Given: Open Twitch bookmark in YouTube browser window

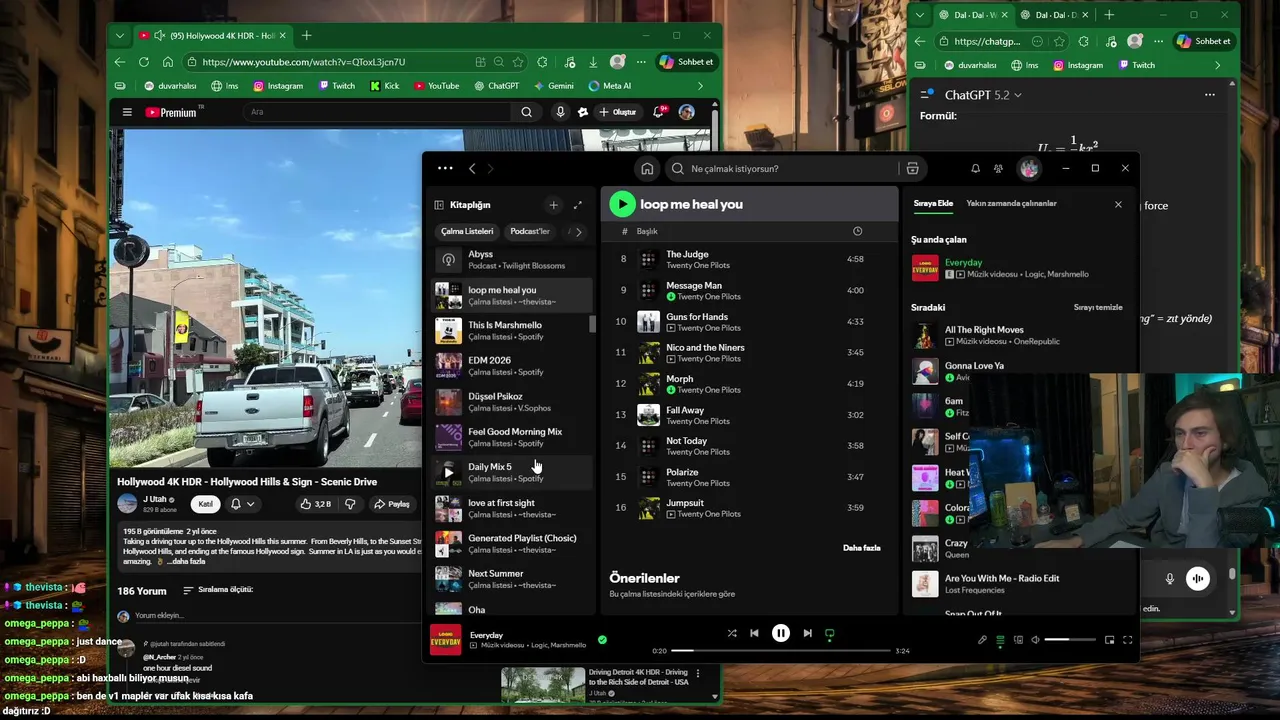Looking at the screenshot, I should (337, 86).
